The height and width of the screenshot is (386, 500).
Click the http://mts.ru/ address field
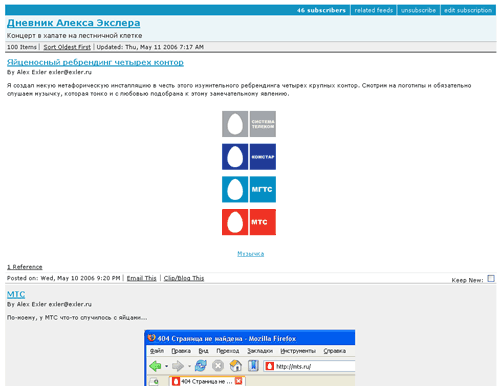pyautogui.click(x=309, y=366)
